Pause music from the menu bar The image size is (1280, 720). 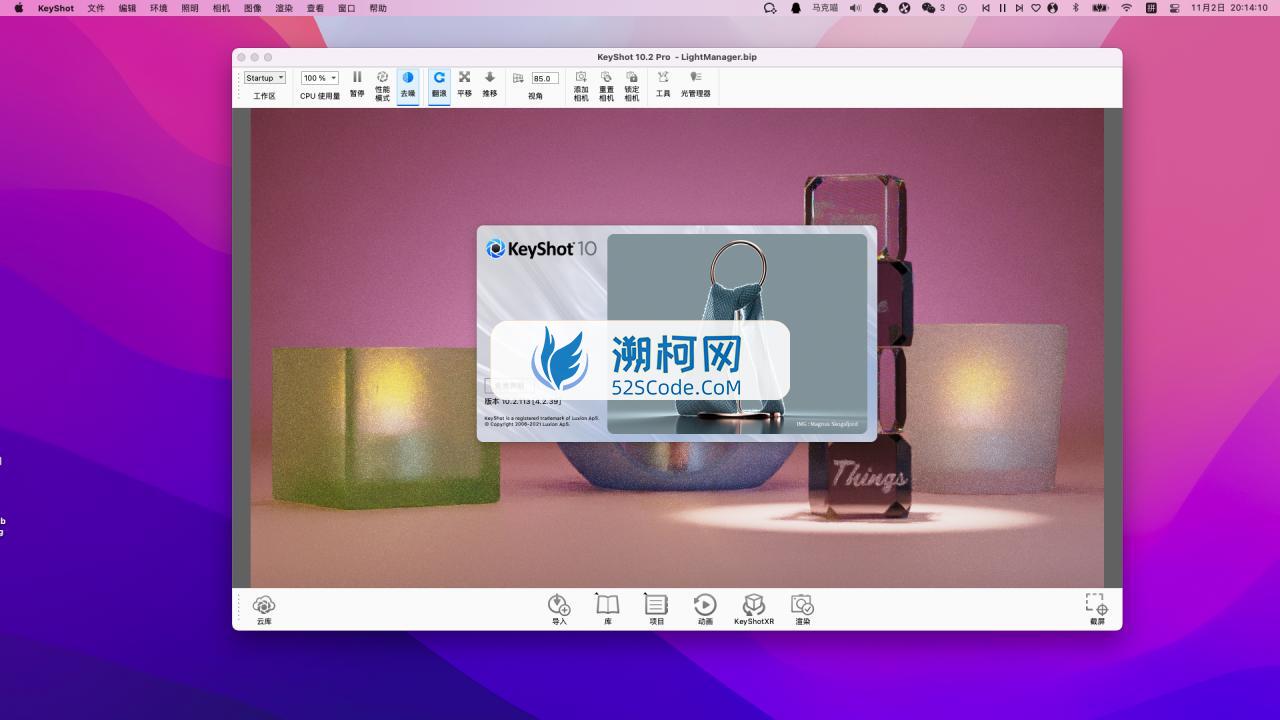pyautogui.click(x=1003, y=8)
